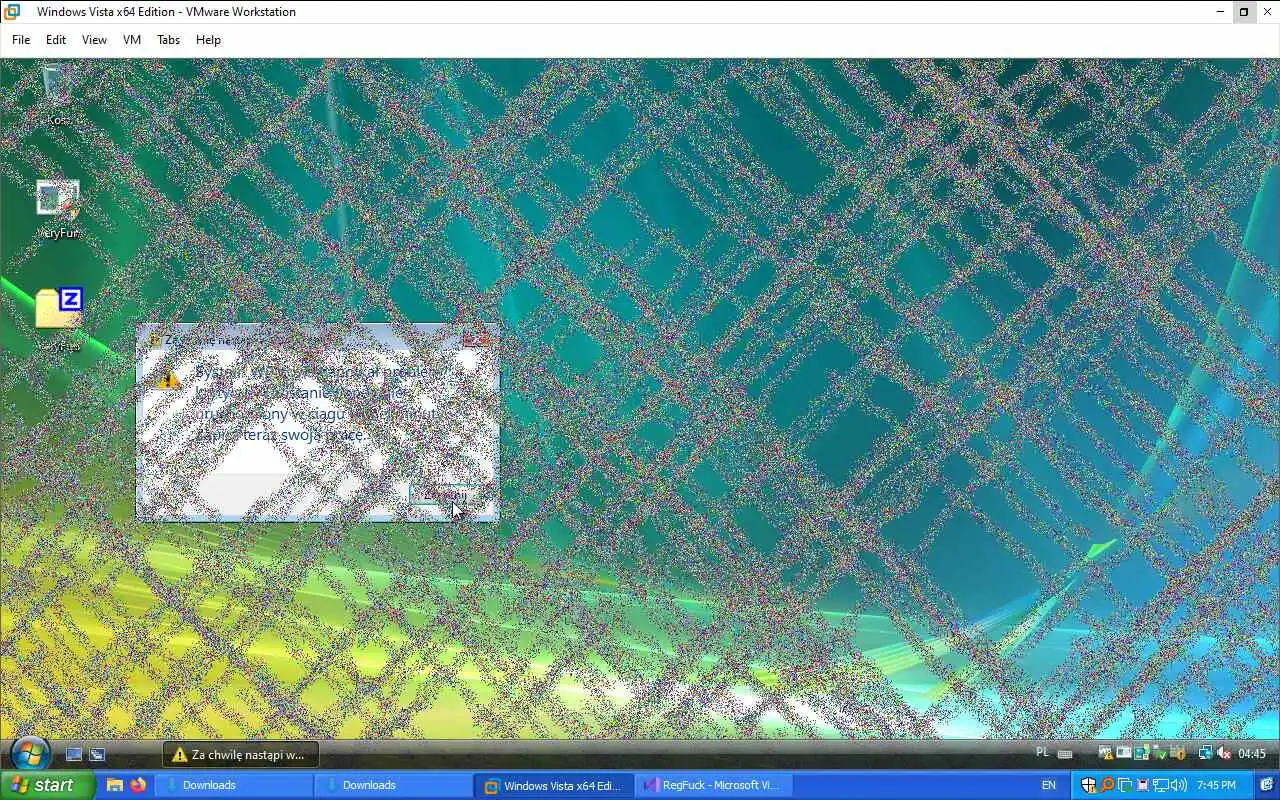Open the host Start button
Viewport: 1280px width, 800px height.
coord(48,785)
